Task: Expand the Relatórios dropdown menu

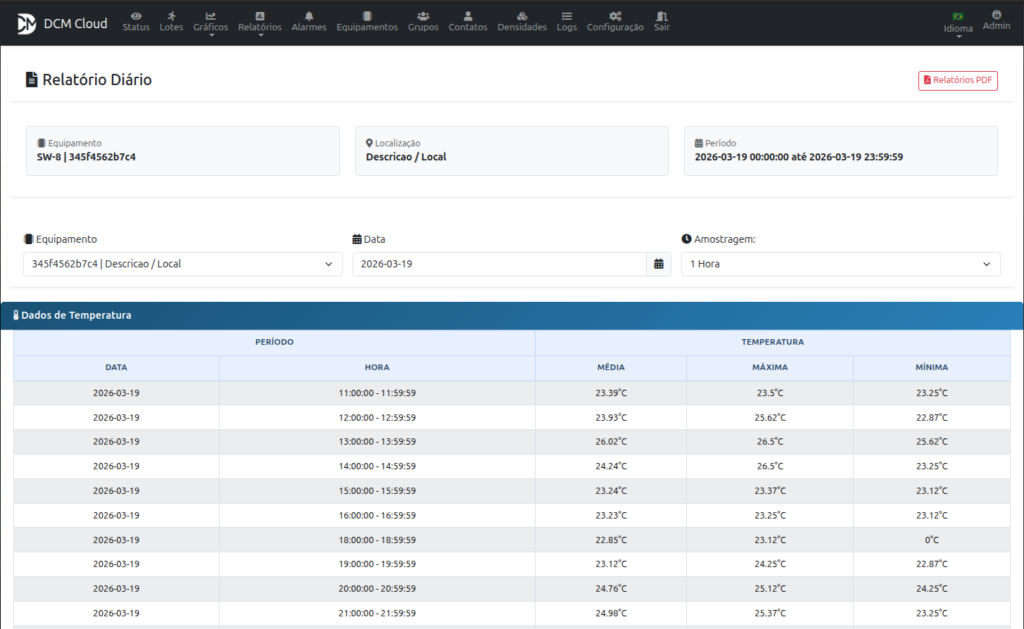Action: [x=260, y=22]
